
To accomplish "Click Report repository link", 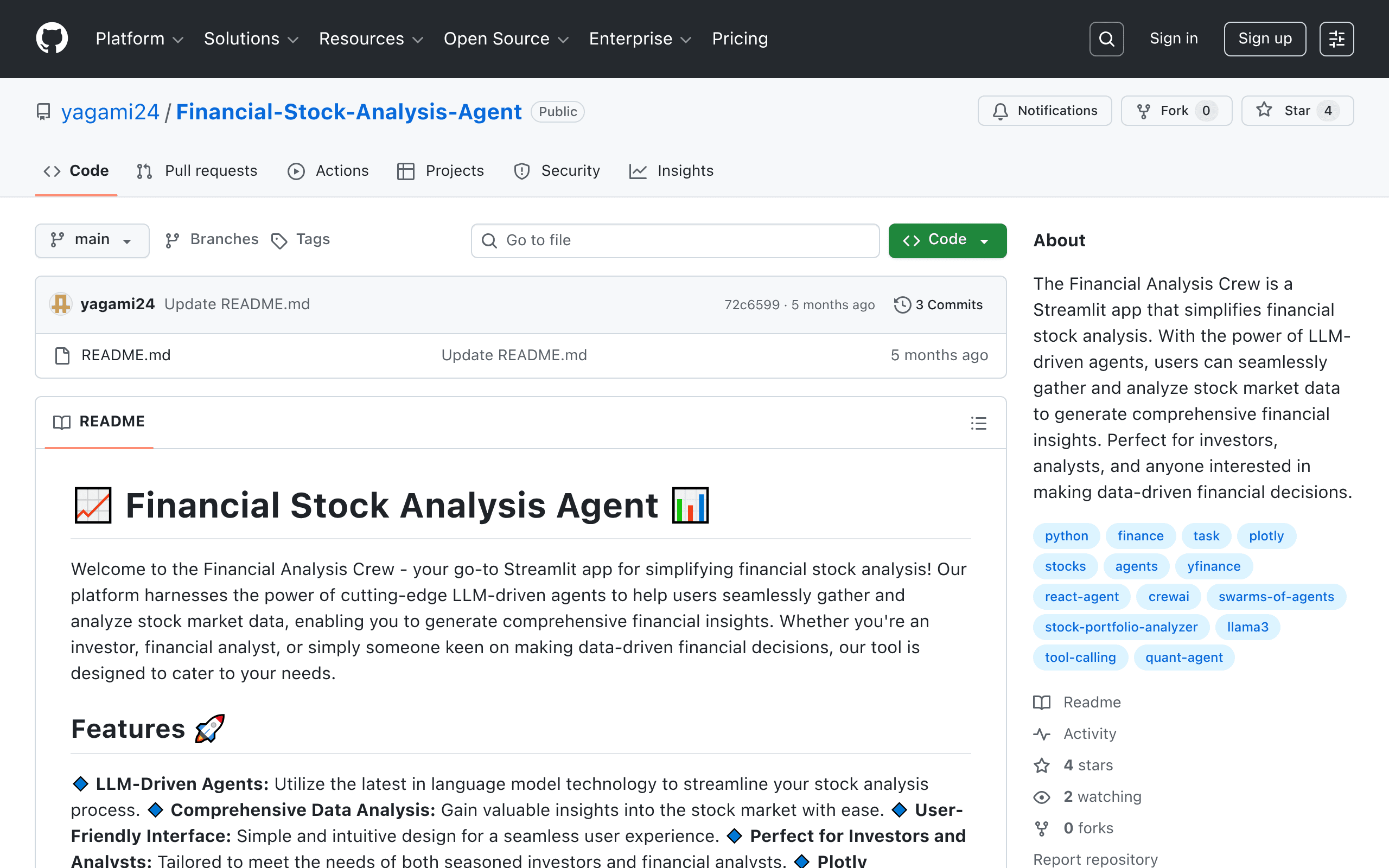I will coord(1095,859).
